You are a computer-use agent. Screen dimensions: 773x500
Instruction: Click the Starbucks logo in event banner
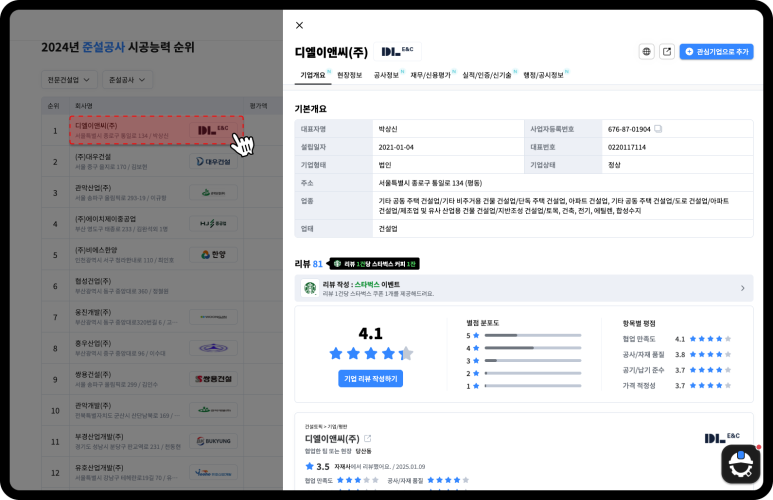(x=310, y=288)
